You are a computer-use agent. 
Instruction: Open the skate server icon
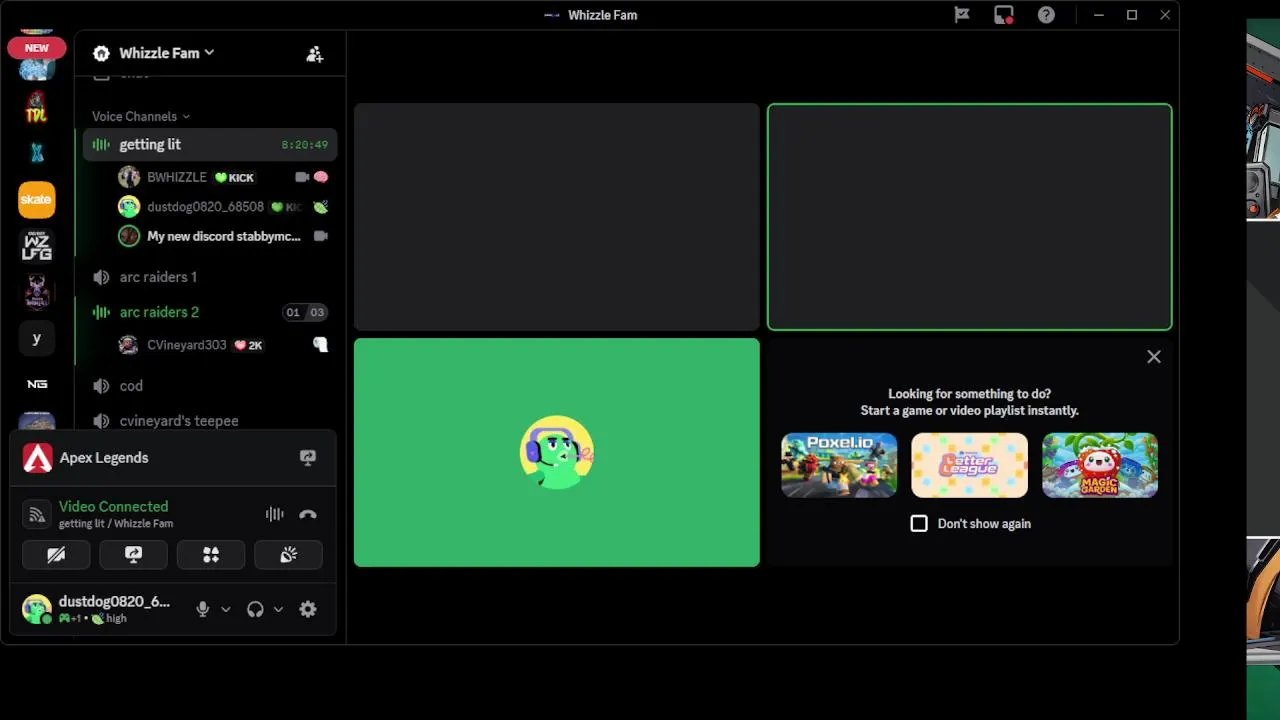pos(37,200)
